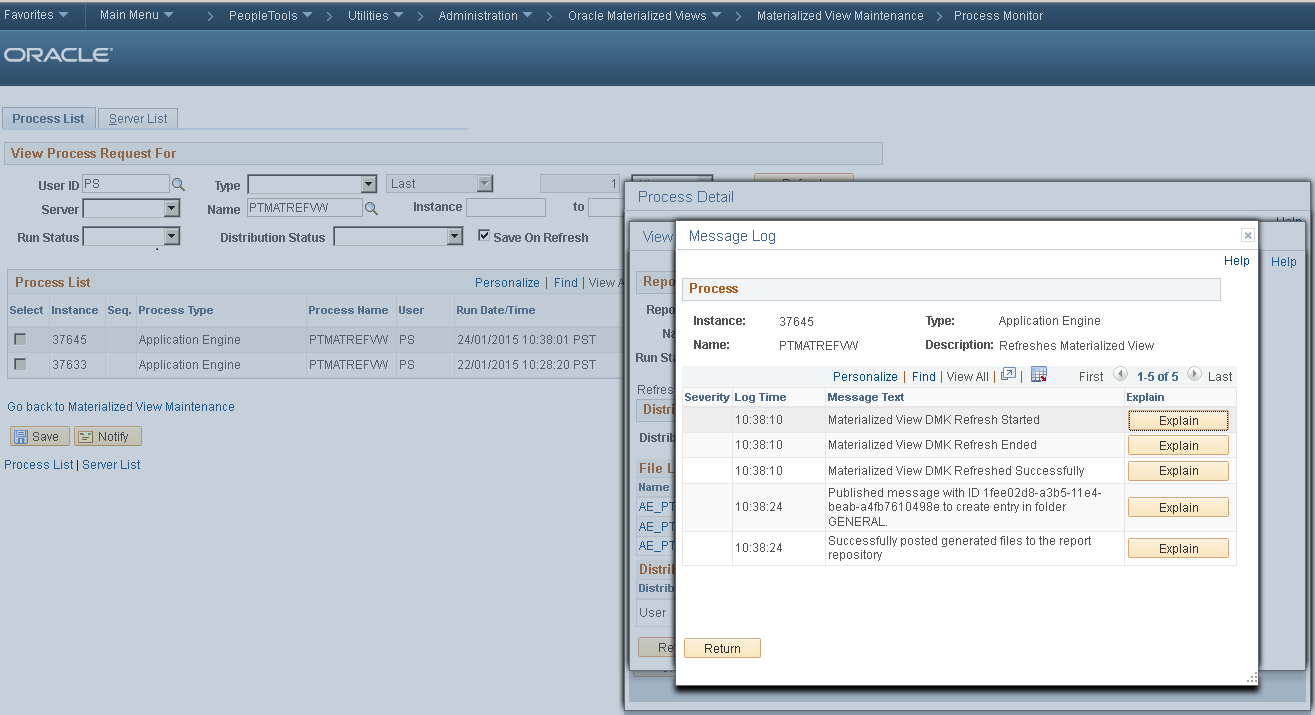
Task: Click Explain for Successfully posted files row
Action: point(1178,548)
